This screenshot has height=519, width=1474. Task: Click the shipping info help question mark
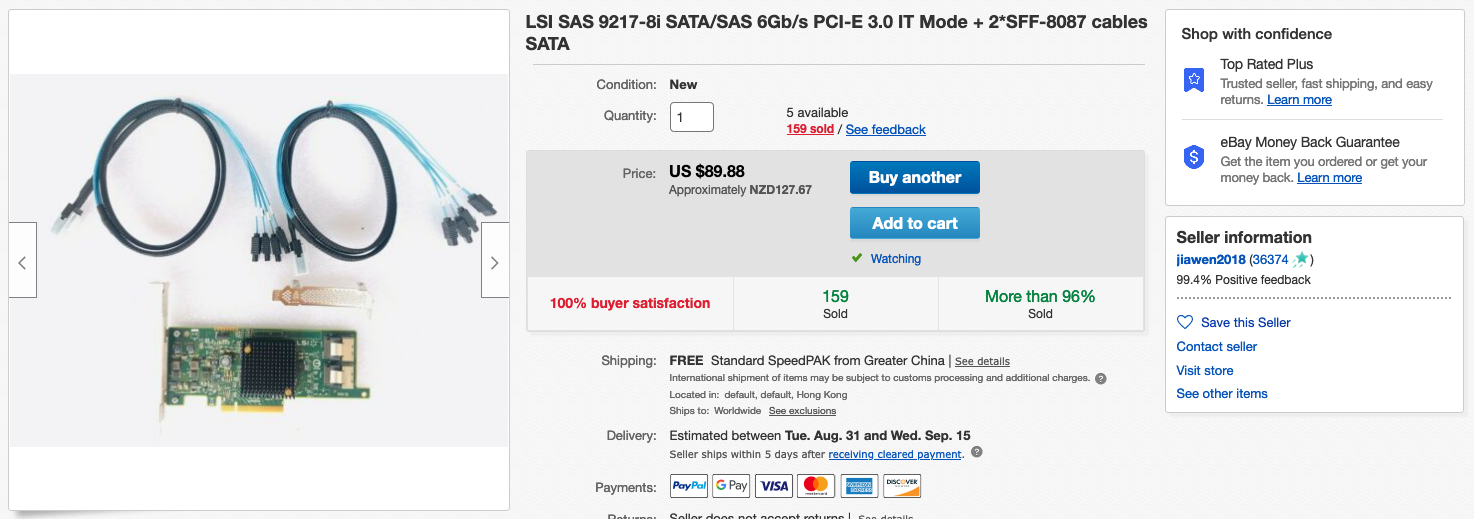[x=1100, y=378]
